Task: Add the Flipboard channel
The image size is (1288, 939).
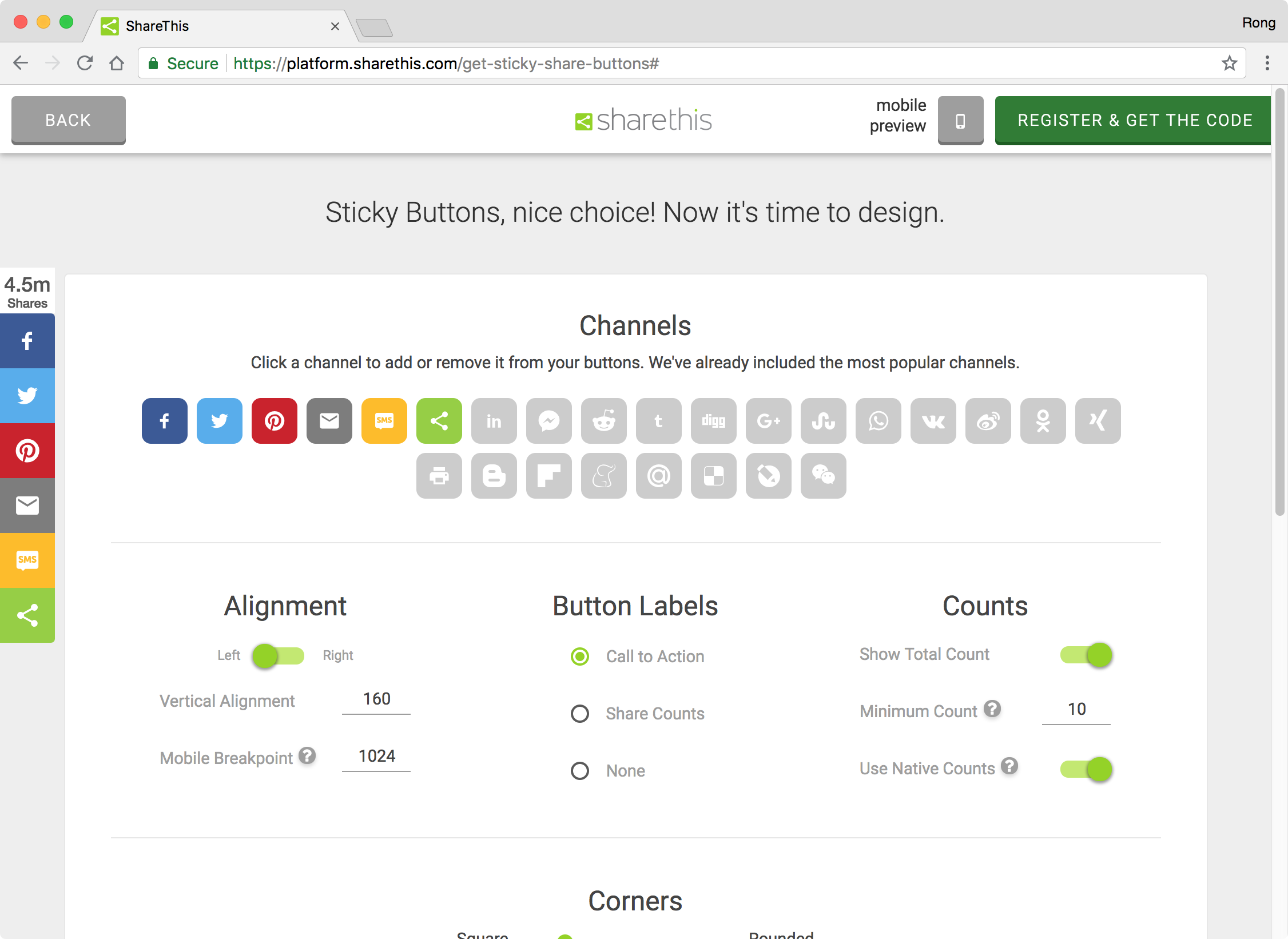Action: (549, 476)
